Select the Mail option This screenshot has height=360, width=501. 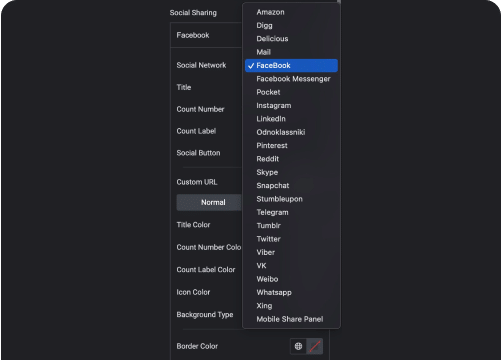(291, 52)
